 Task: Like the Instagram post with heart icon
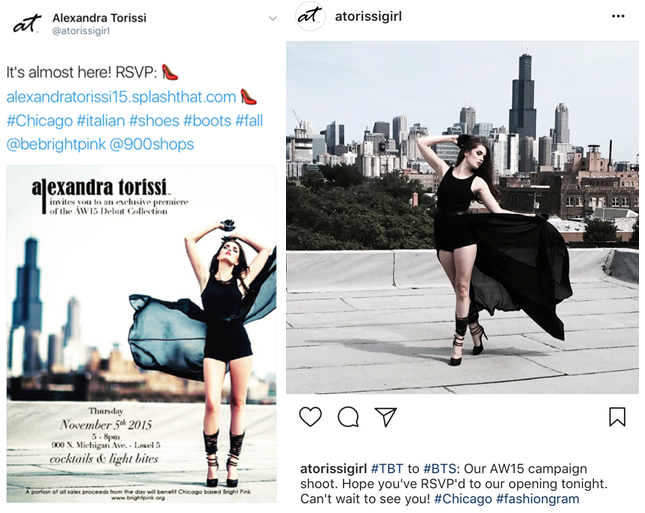click(x=310, y=416)
